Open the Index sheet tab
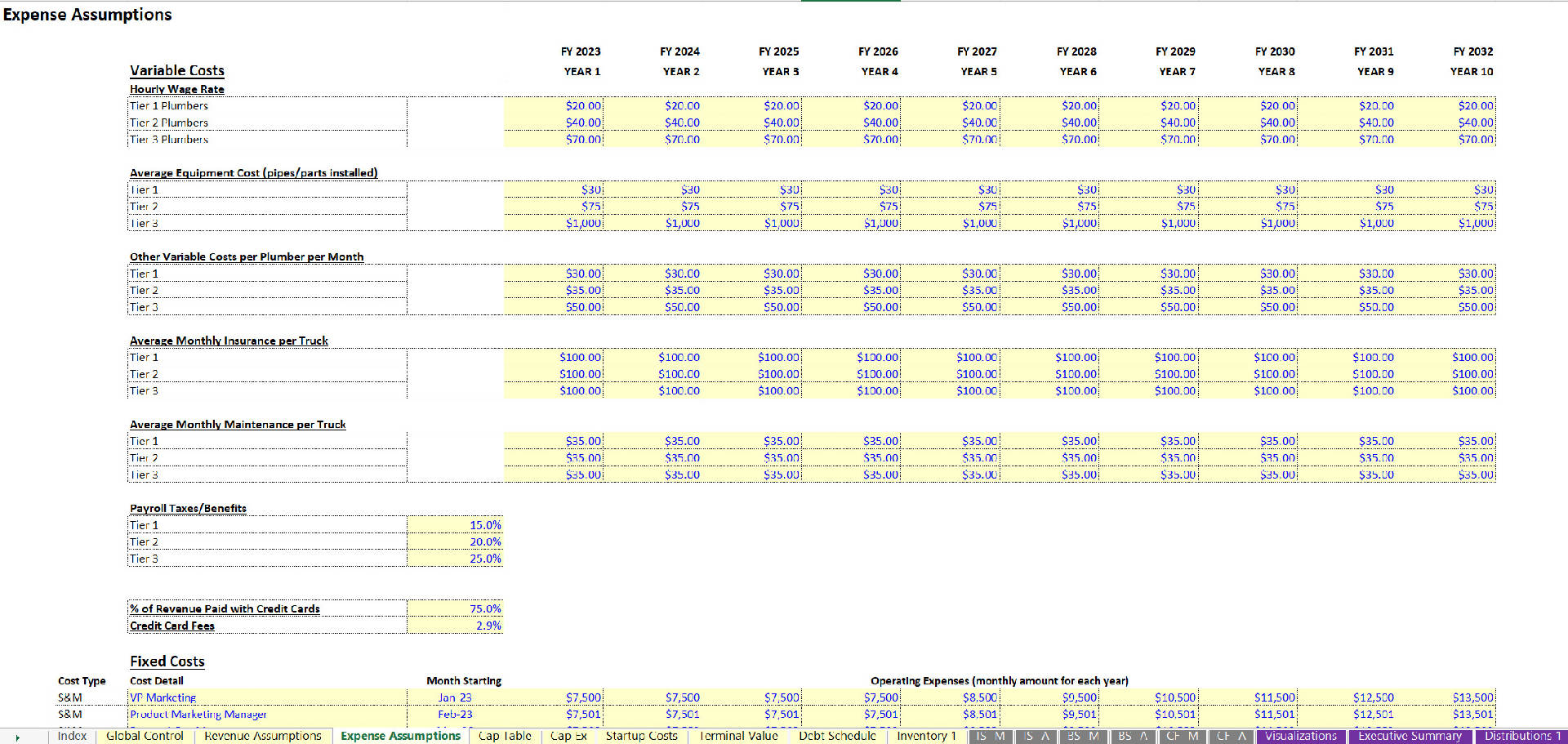Screen dimensions: 1568x744 (x=72, y=736)
